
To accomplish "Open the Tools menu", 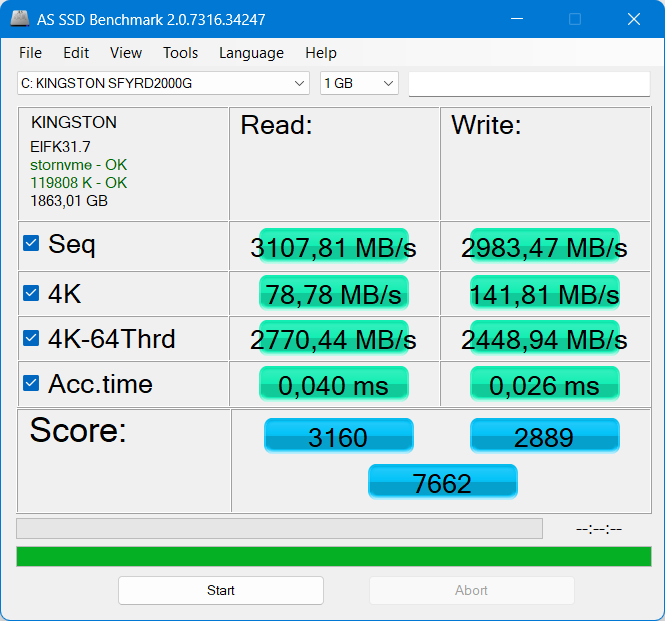I will 181,53.
